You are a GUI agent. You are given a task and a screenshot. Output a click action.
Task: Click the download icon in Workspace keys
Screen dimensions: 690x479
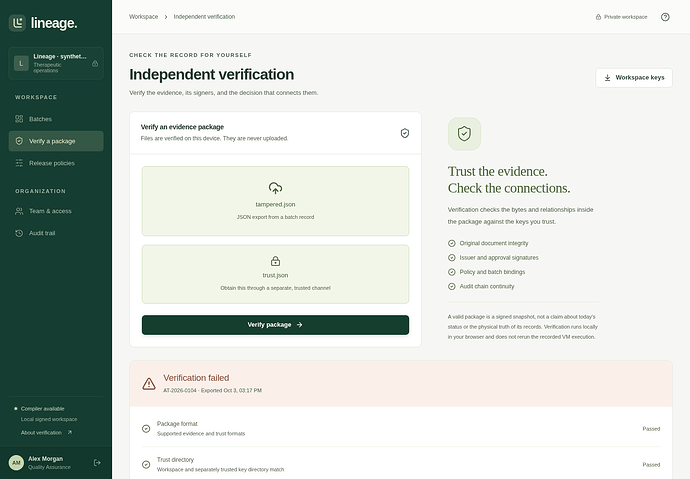tap(607, 78)
